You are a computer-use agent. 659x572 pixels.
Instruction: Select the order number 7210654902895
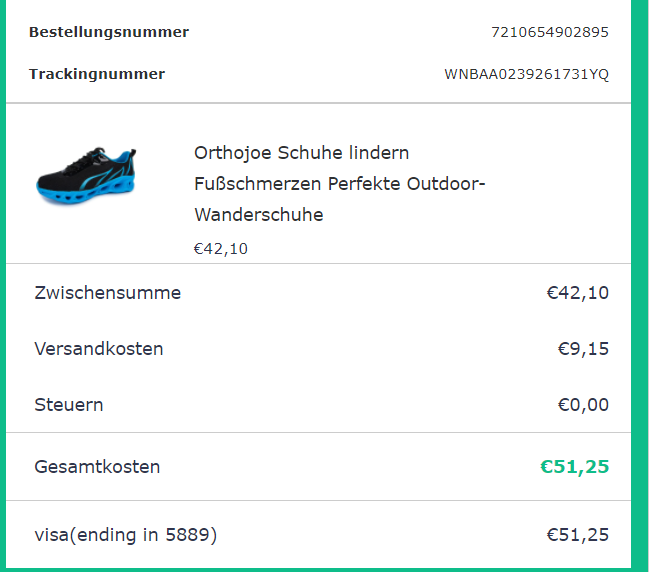[549, 32]
